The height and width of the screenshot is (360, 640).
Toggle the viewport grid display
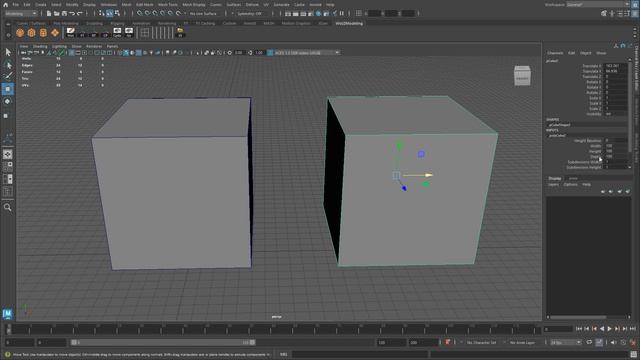(x=71, y=53)
